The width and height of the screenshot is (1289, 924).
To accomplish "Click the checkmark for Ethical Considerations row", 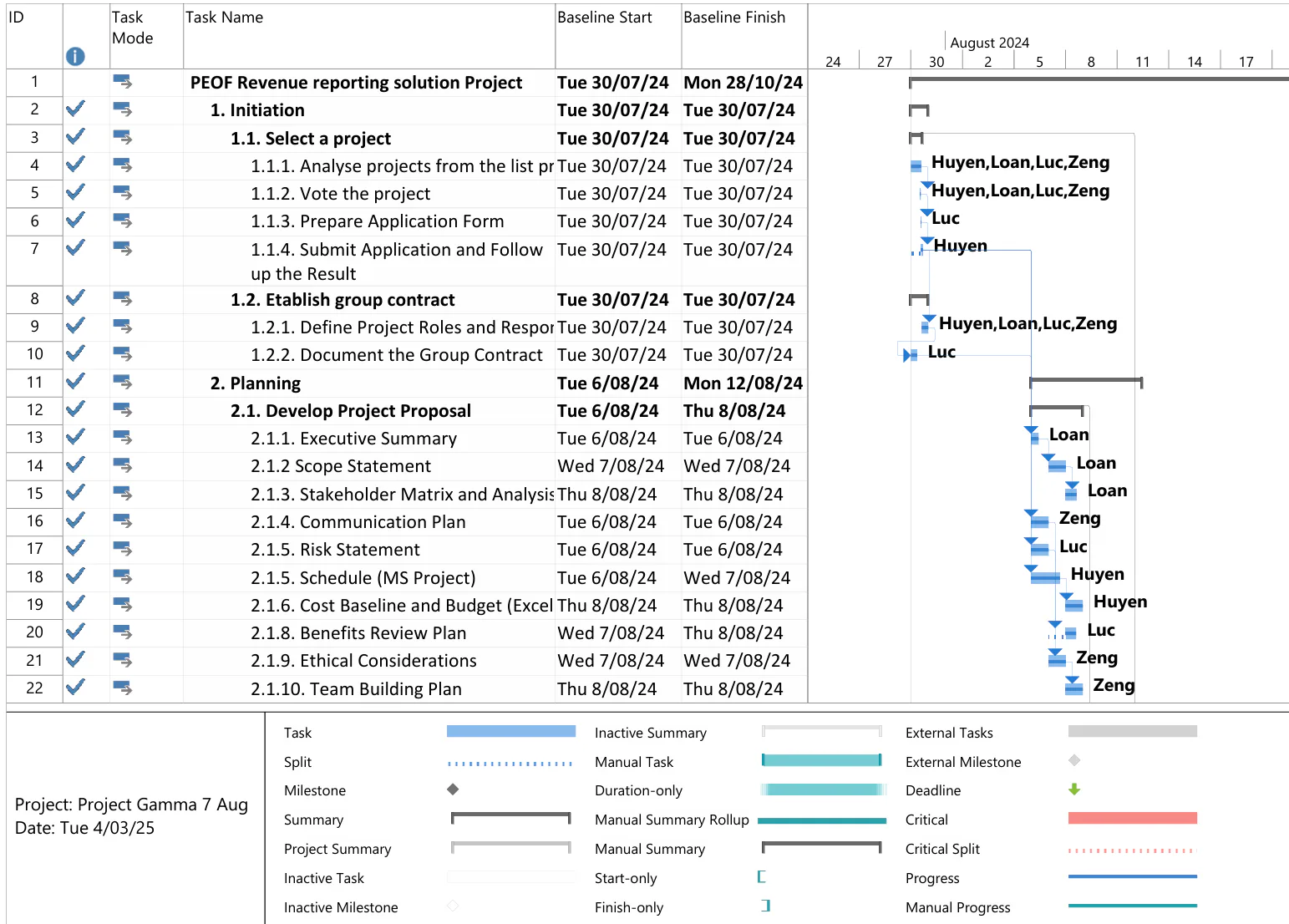I will [75, 659].
